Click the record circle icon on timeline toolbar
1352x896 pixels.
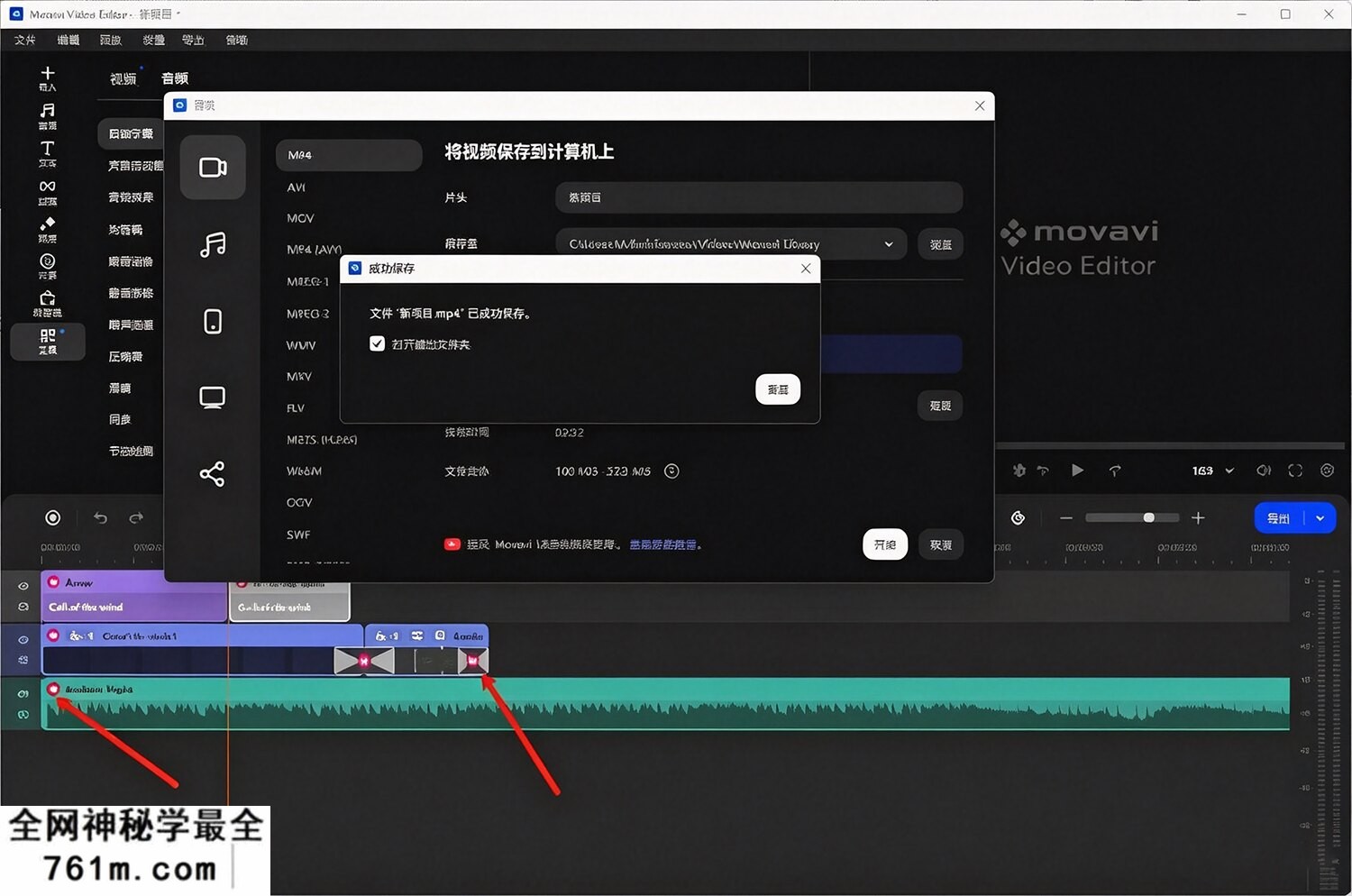(x=53, y=517)
